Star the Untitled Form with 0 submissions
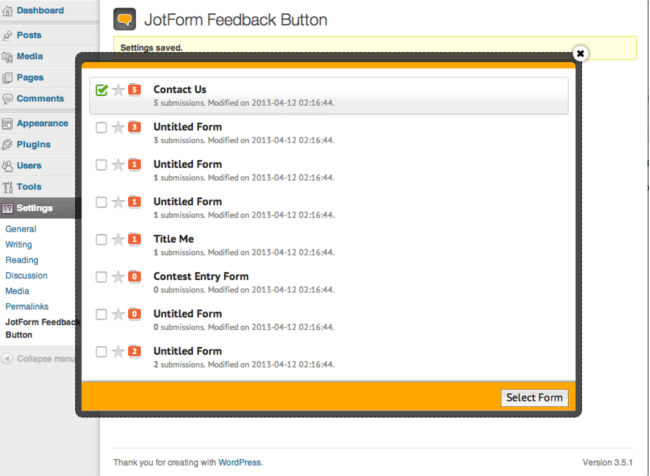 (x=118, y=314)
